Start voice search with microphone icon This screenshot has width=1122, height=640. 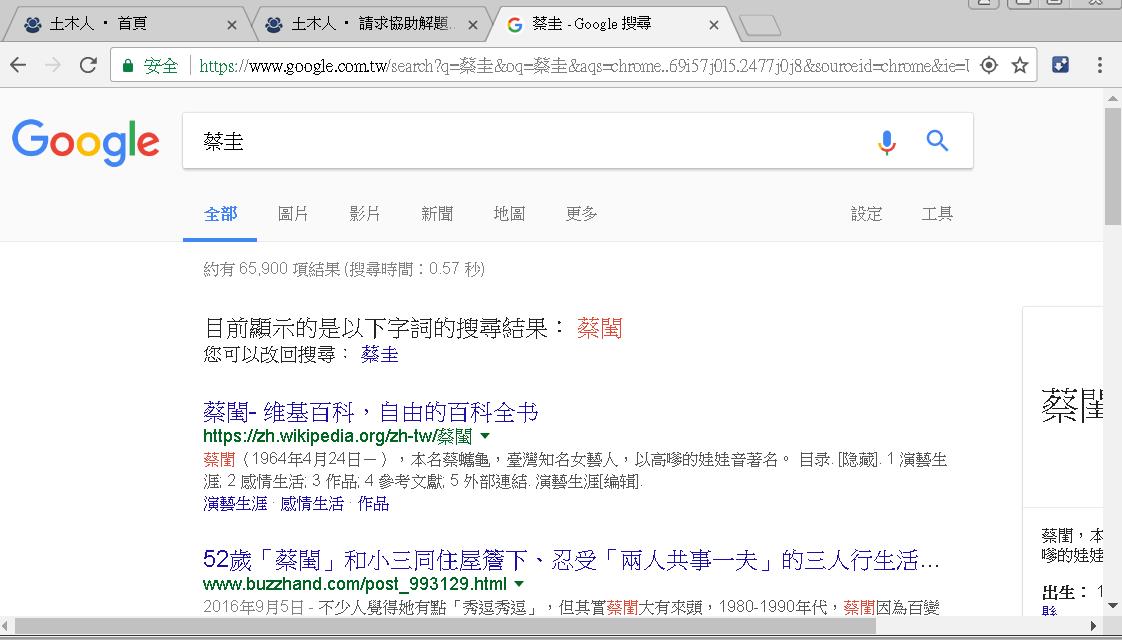[x=887, y=142]
